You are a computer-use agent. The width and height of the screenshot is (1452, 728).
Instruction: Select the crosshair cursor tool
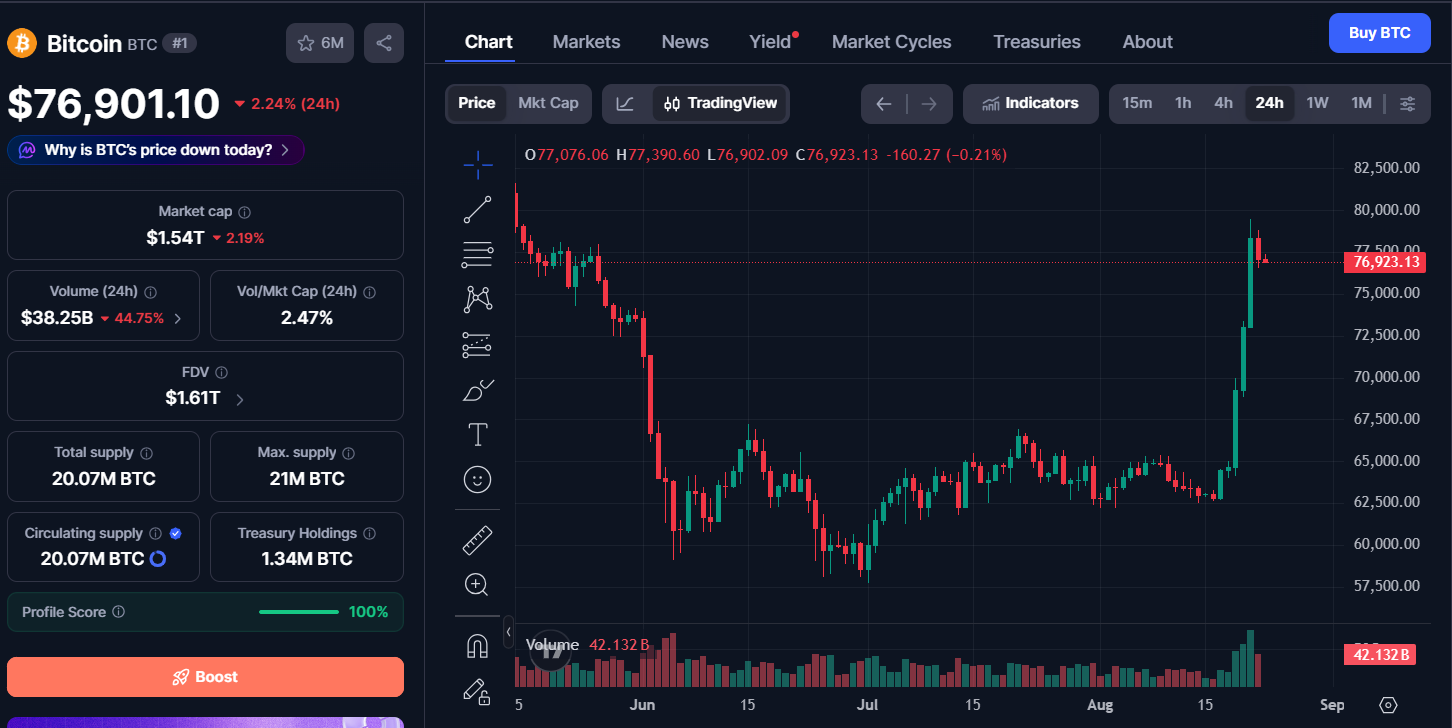coord(478,165)
